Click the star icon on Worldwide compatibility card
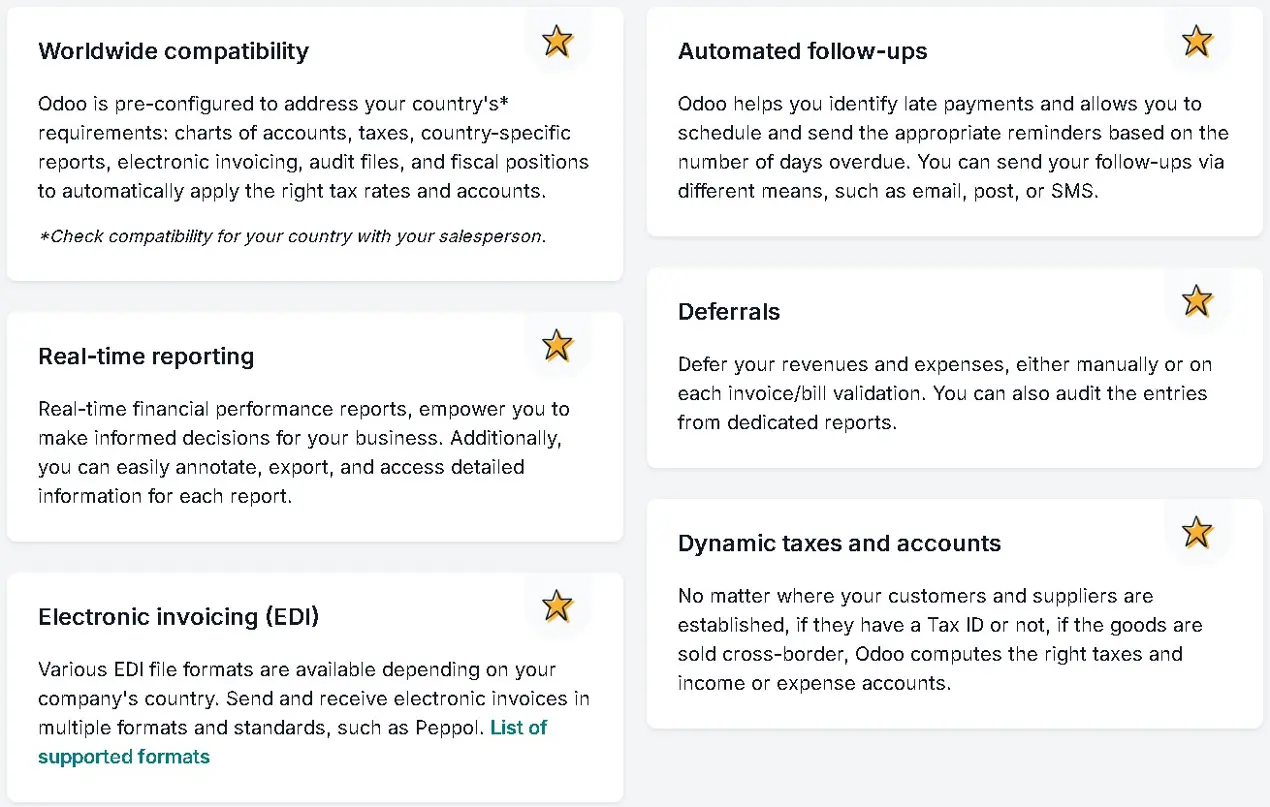Viewport: 1270px width, 807px height. 557,41
